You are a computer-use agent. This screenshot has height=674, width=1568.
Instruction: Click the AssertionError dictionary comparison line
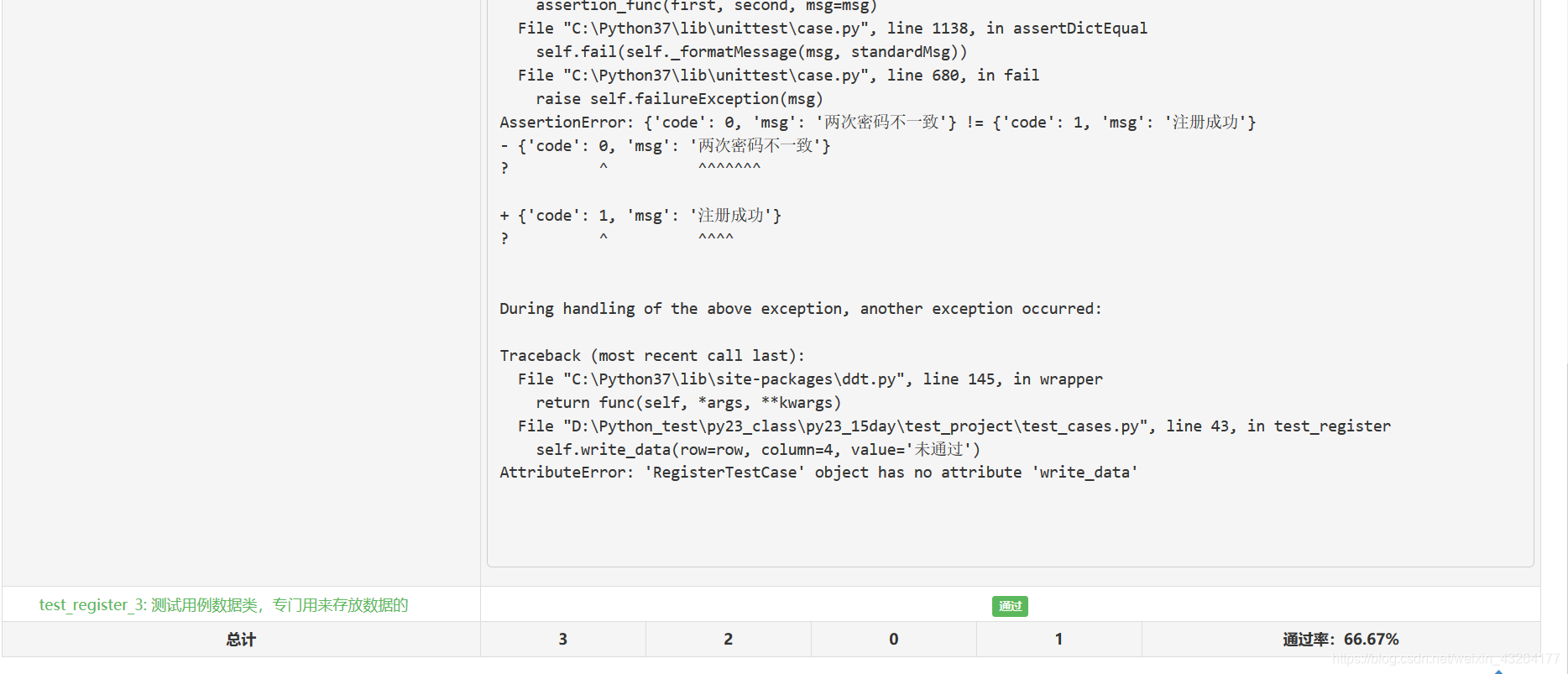[877, 123]
